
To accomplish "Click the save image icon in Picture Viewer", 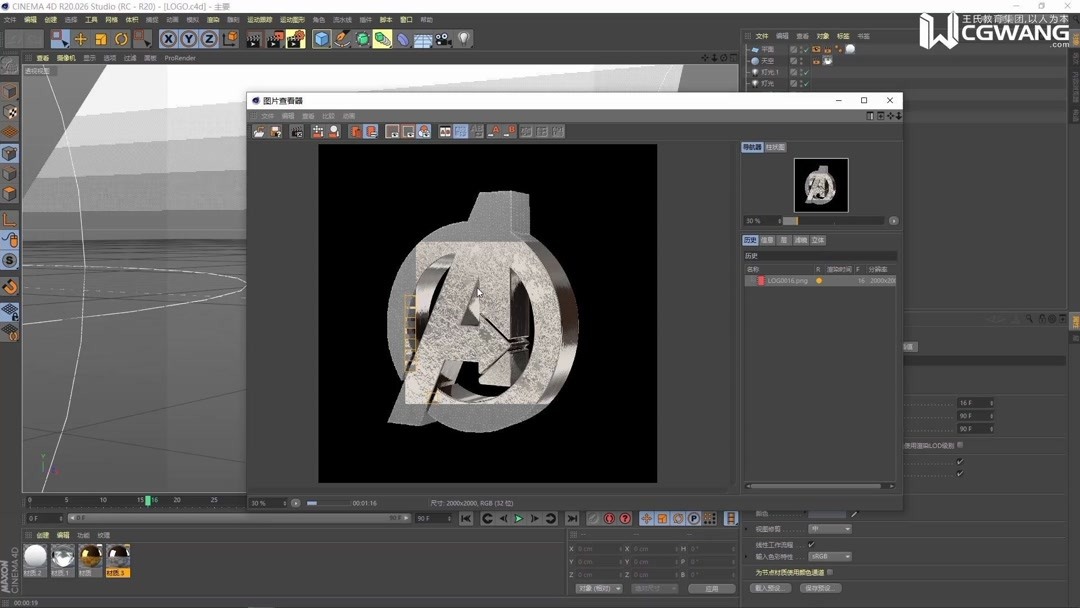I will pyautogui.click(x=273, y=131).
